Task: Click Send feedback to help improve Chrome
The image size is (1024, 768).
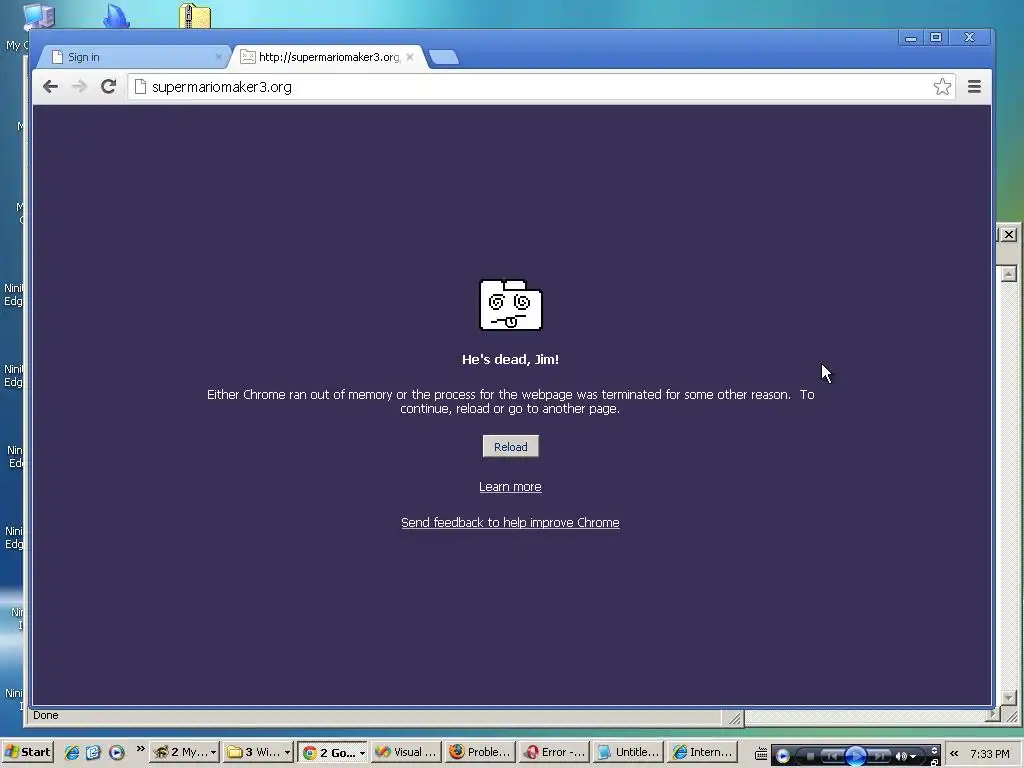Action: [510, 522]
